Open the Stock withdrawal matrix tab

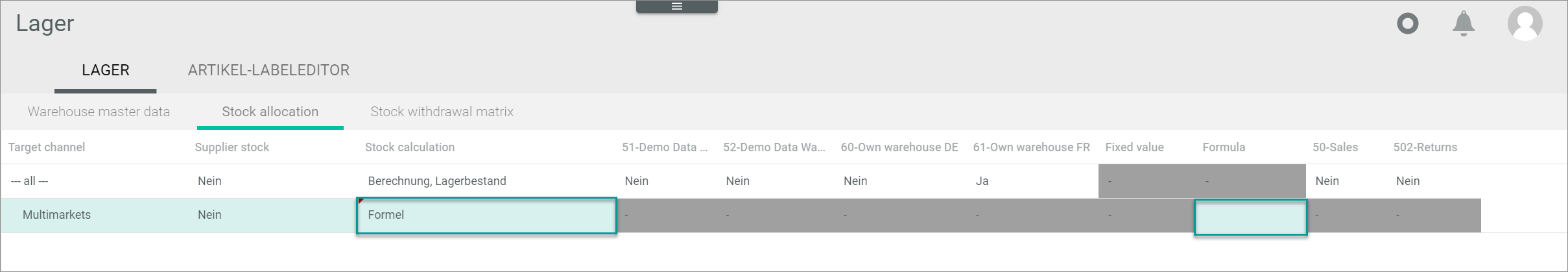click(x=442, y=112)
